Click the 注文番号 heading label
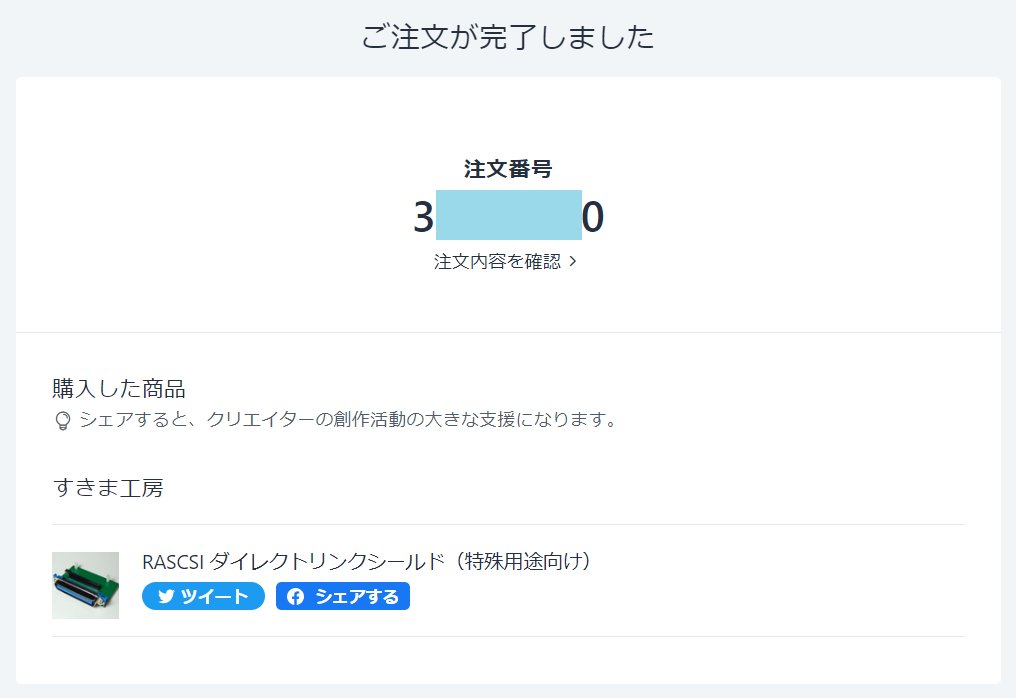The width and height of the screenshot is (1016, 698). 508,169
